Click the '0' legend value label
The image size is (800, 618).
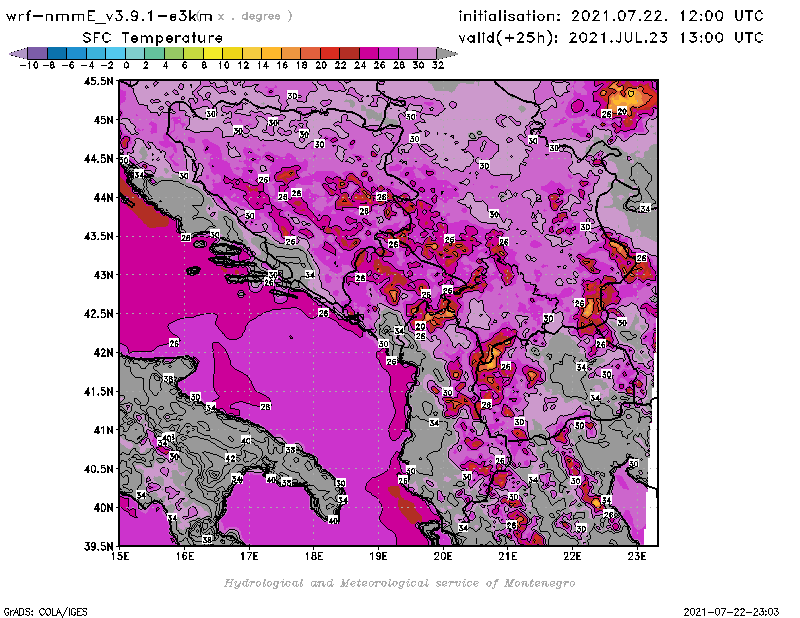coord(126,65)
